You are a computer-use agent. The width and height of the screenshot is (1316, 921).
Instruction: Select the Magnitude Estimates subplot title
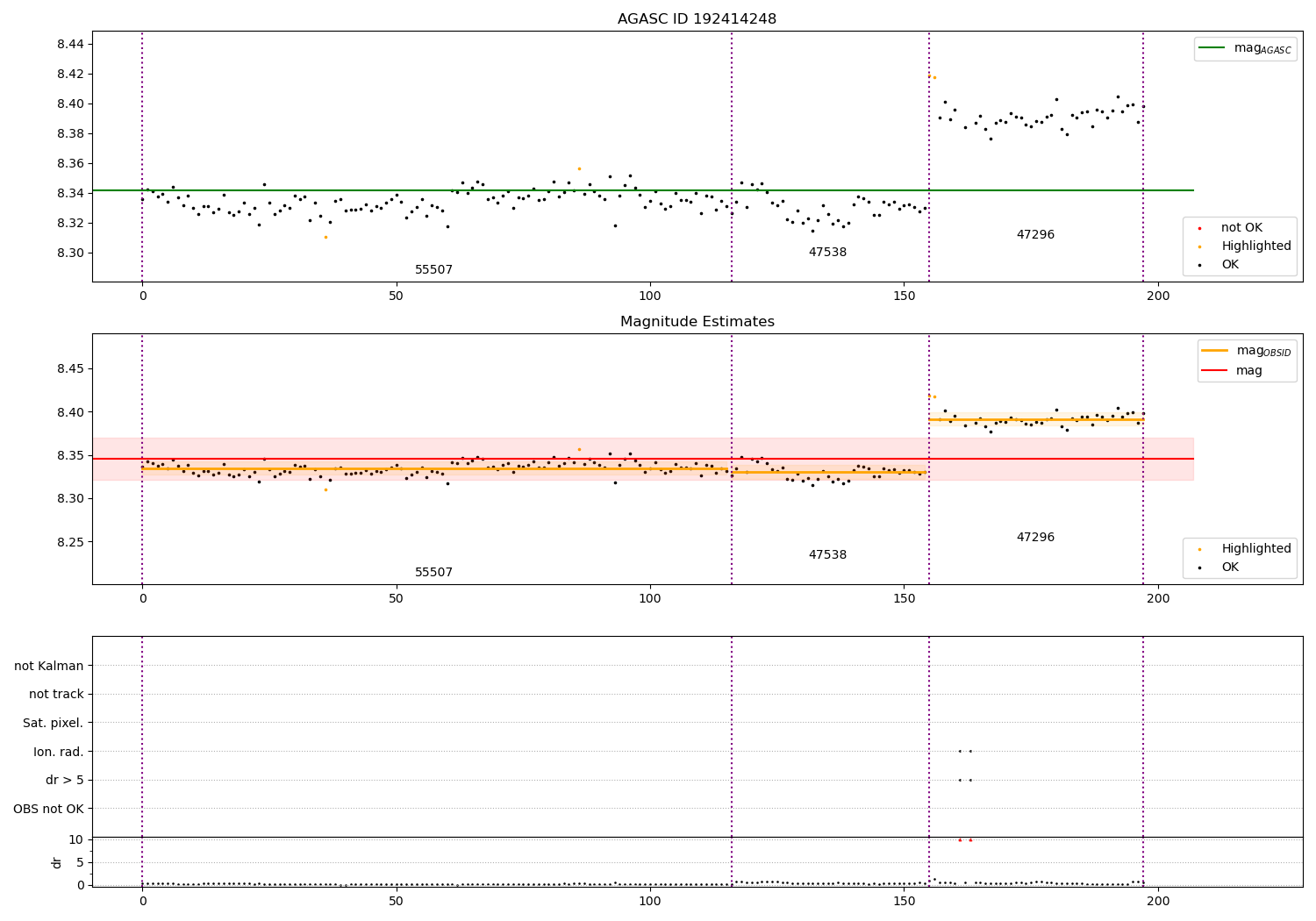[x=697, y=322]
